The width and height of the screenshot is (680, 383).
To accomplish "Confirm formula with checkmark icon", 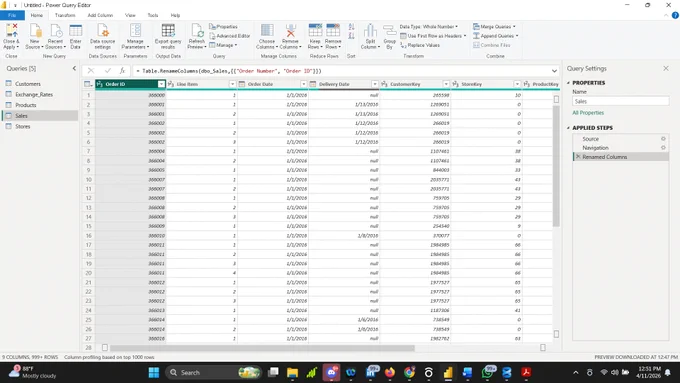I will tap(108, 71).
